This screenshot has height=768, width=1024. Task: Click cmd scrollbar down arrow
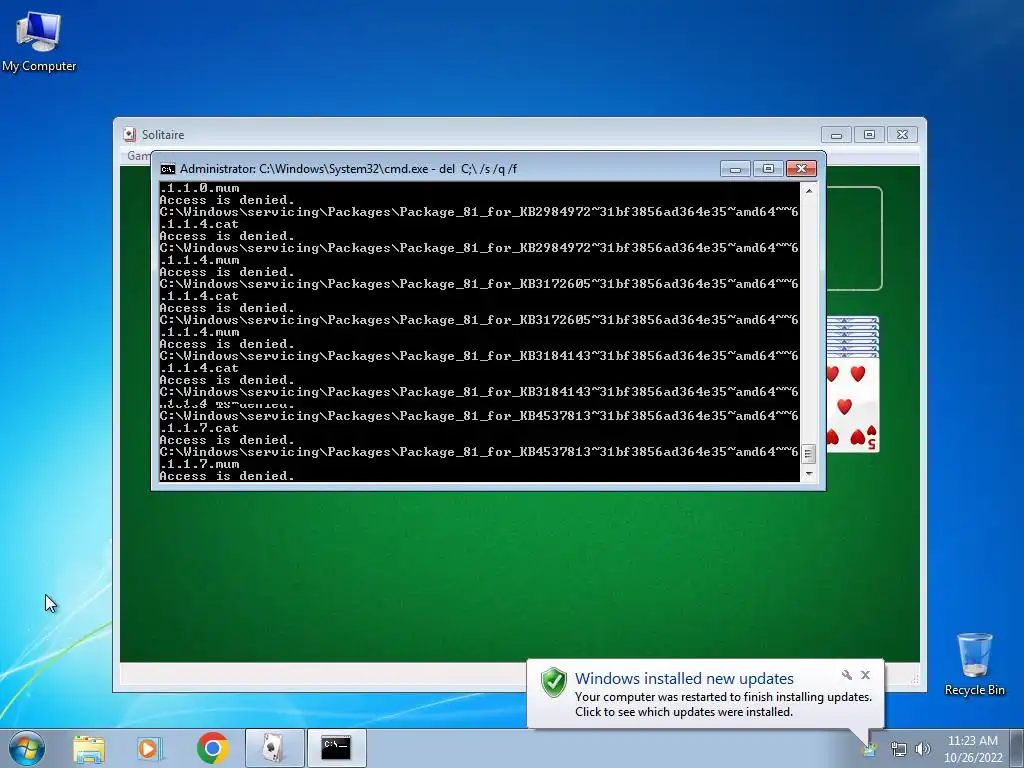coord(808,474)
